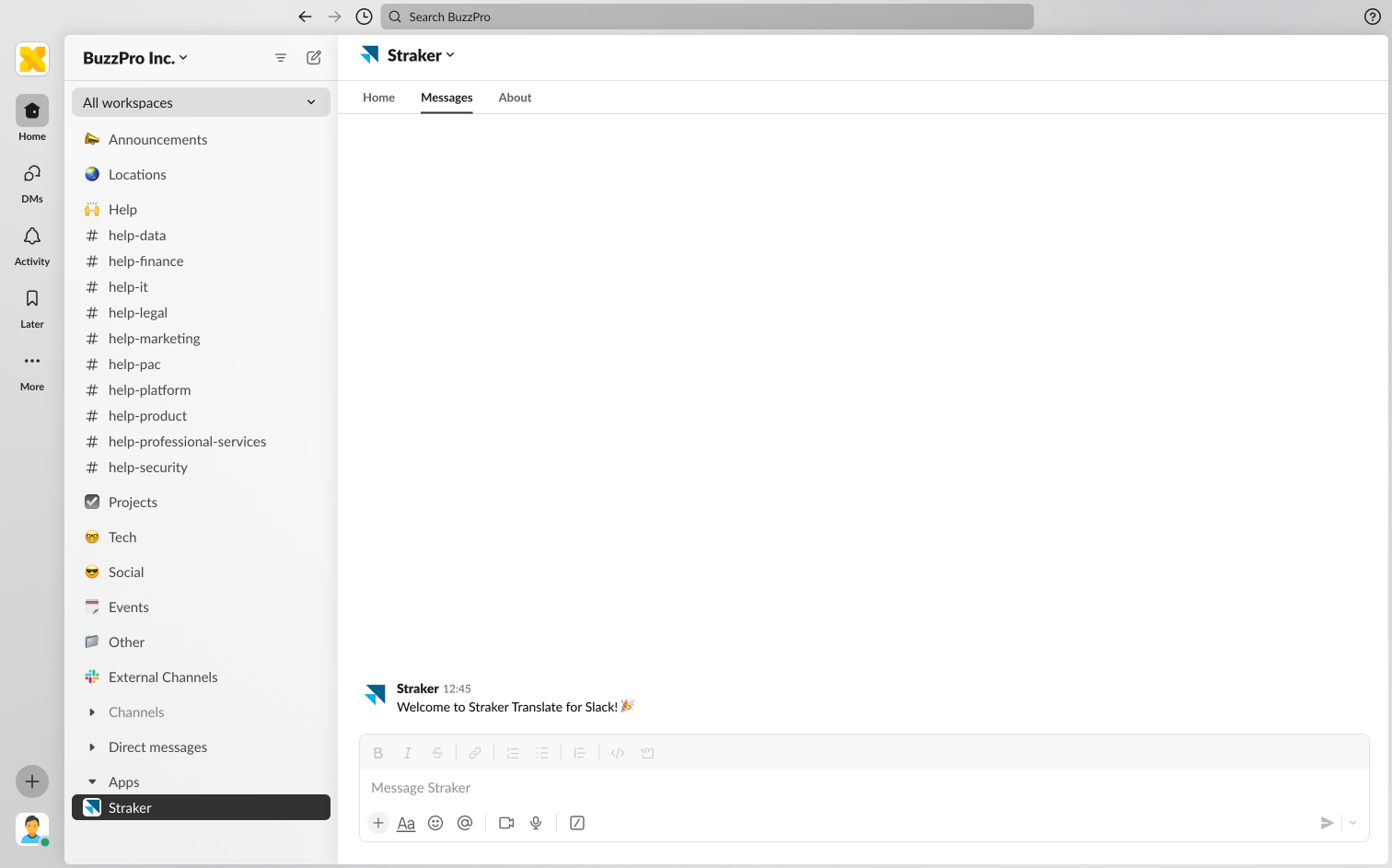
Task: Record an audio clip
Action: click(x=536, y=823)
